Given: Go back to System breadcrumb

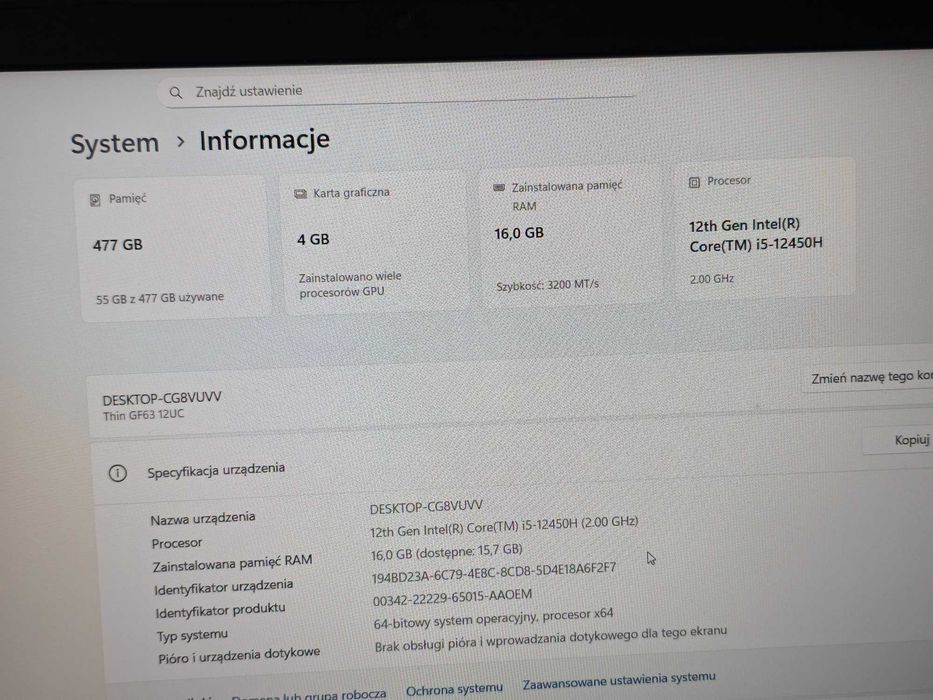Looking at the screenshot, I should pyautogui.click(x=115, y=143).
